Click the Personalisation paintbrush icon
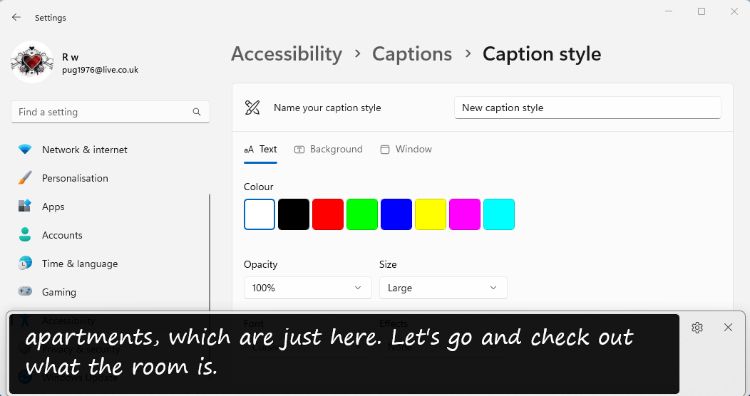This screenshot has width=750, height=396. tap(25, 178)
